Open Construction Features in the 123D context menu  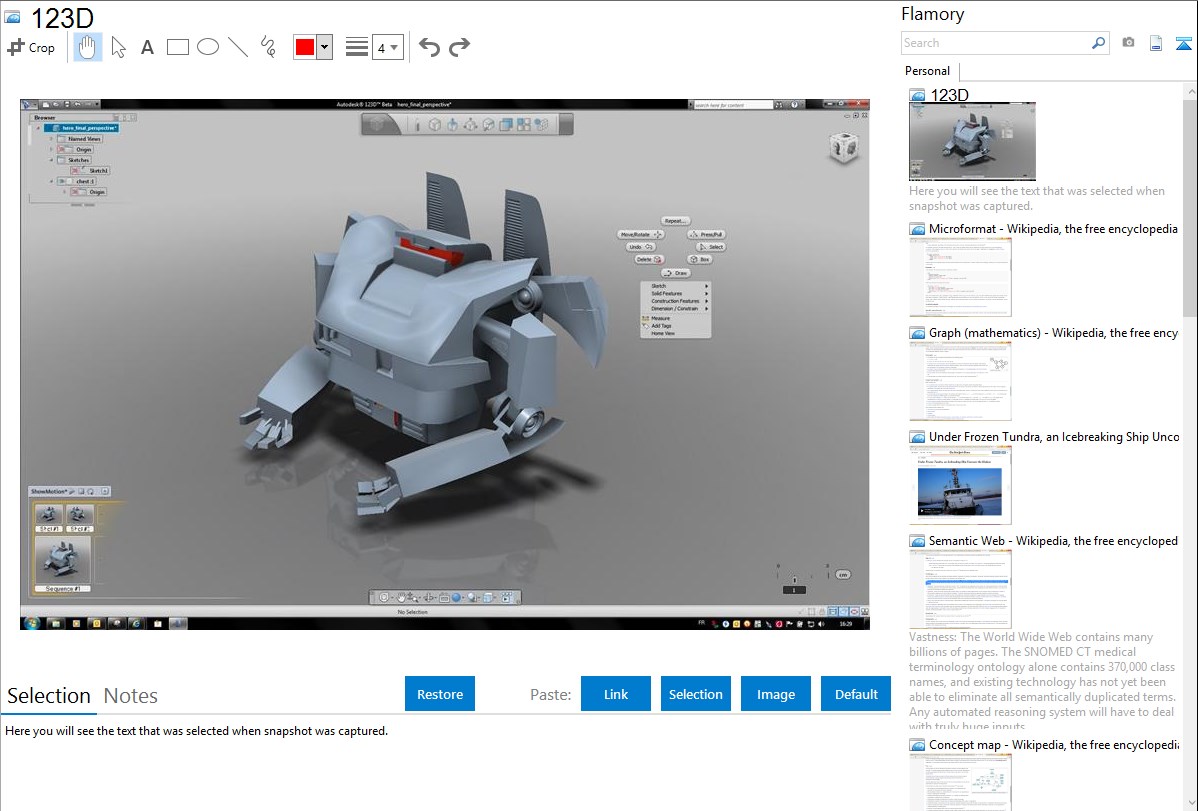tap(676, 301)
